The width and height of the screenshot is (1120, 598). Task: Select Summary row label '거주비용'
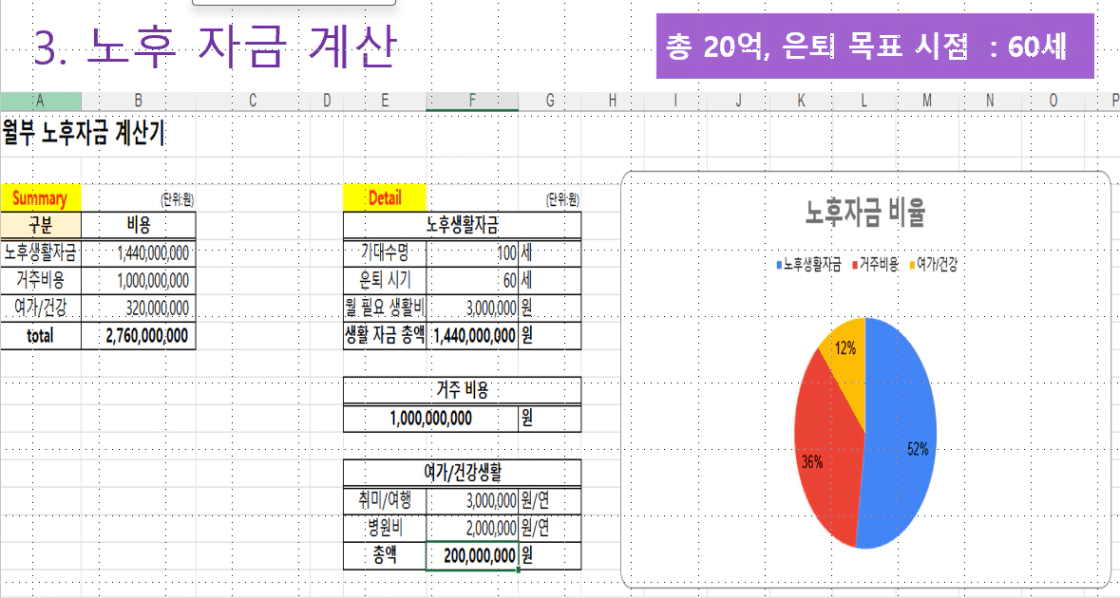tap(41, 280)
